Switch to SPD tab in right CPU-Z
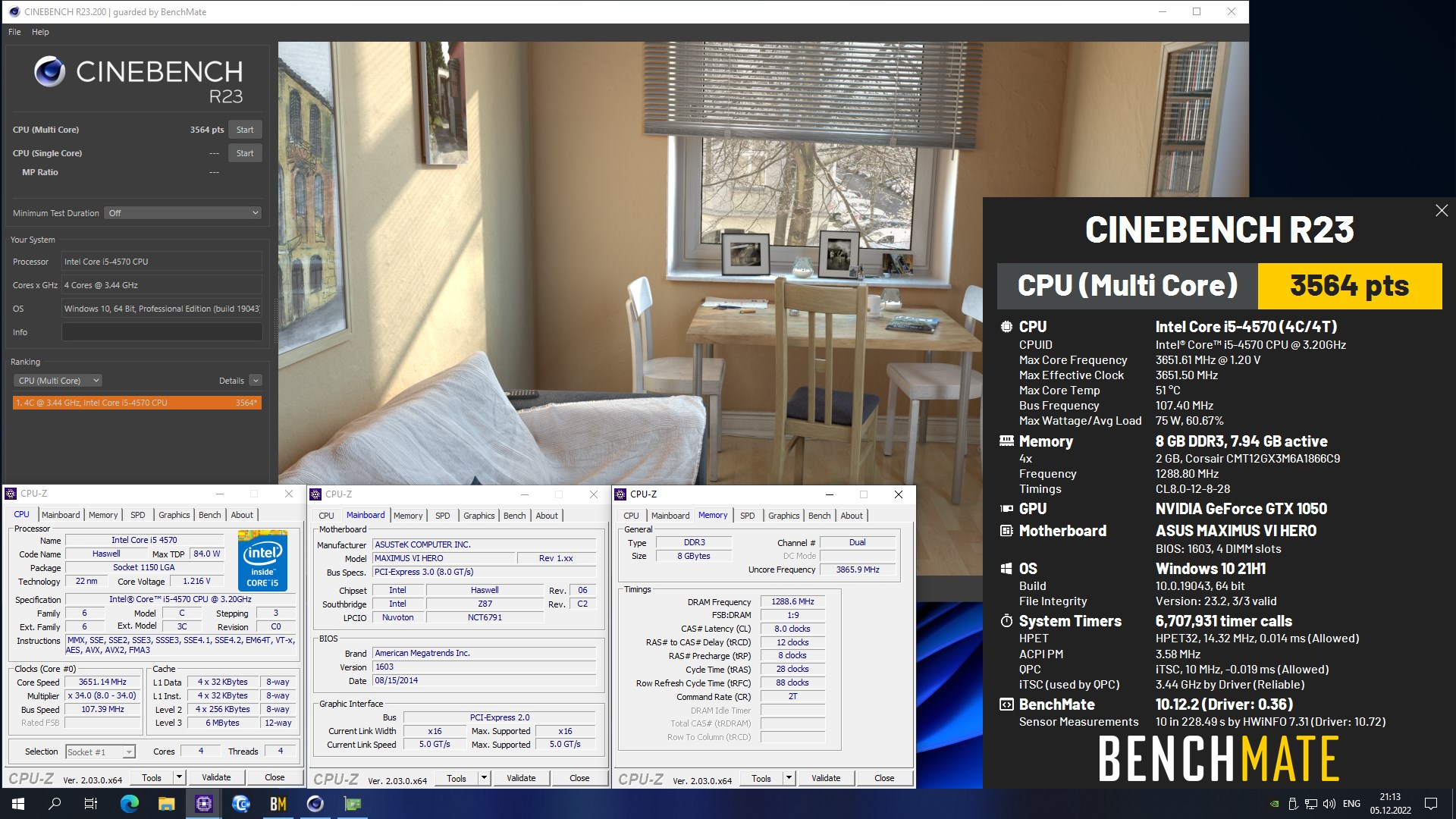The width and height of the screenshot is (1456, 819). coord(747,516)
